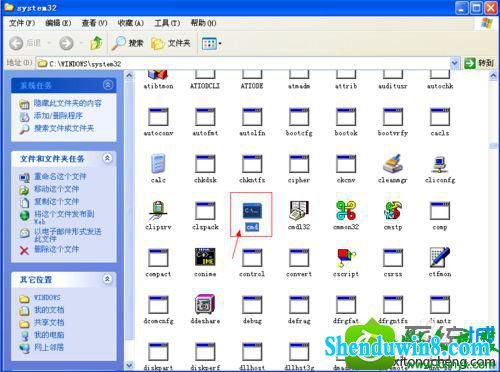Select the ddeshare icon
The image size is (500, 372).
click(205, 304)
